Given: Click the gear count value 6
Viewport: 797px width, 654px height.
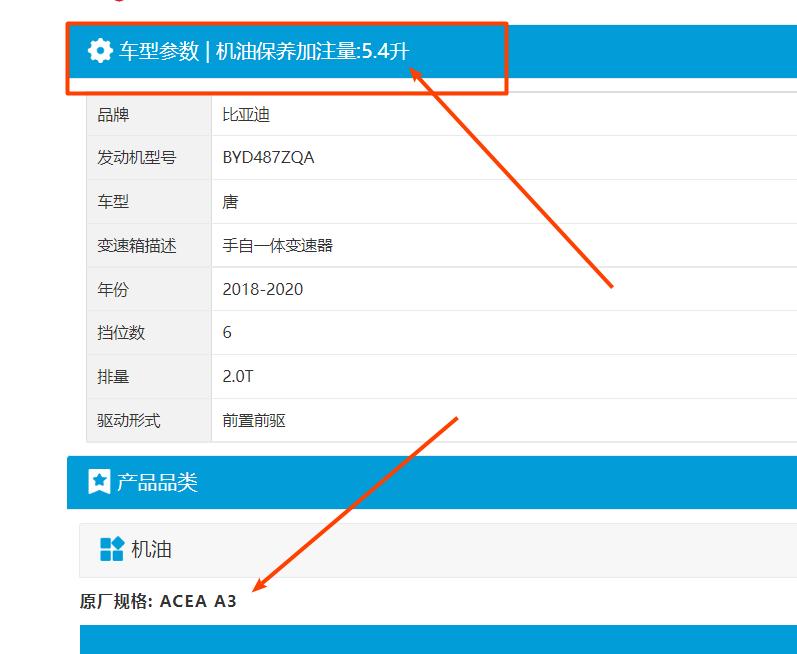Looking at the screenshot, I should [227, 332].
